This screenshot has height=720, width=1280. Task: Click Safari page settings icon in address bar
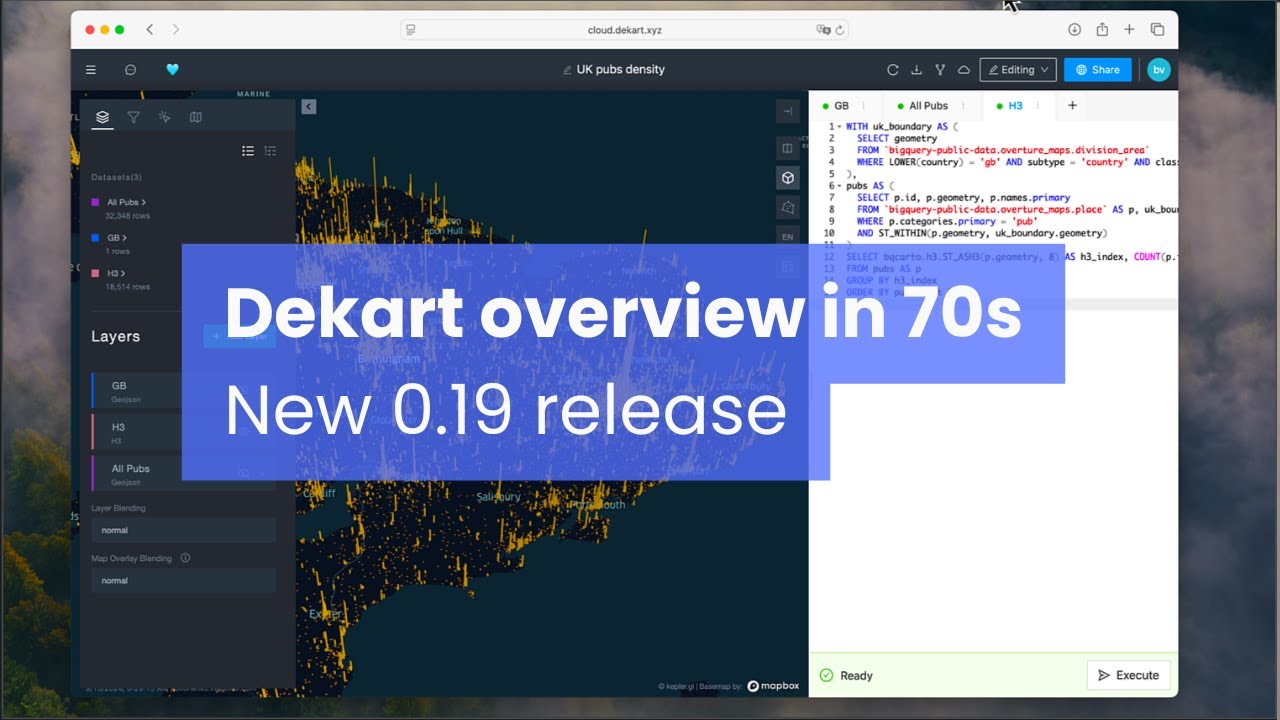coord(411,30)
